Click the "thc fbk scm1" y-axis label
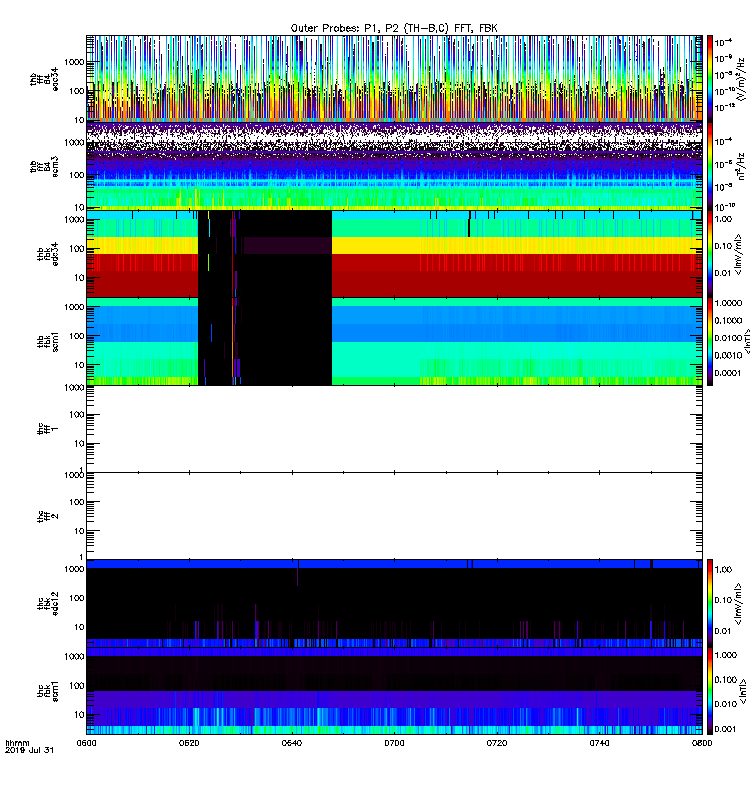The image size is (750, 800). pyautogui.click(x=48, y=691)
